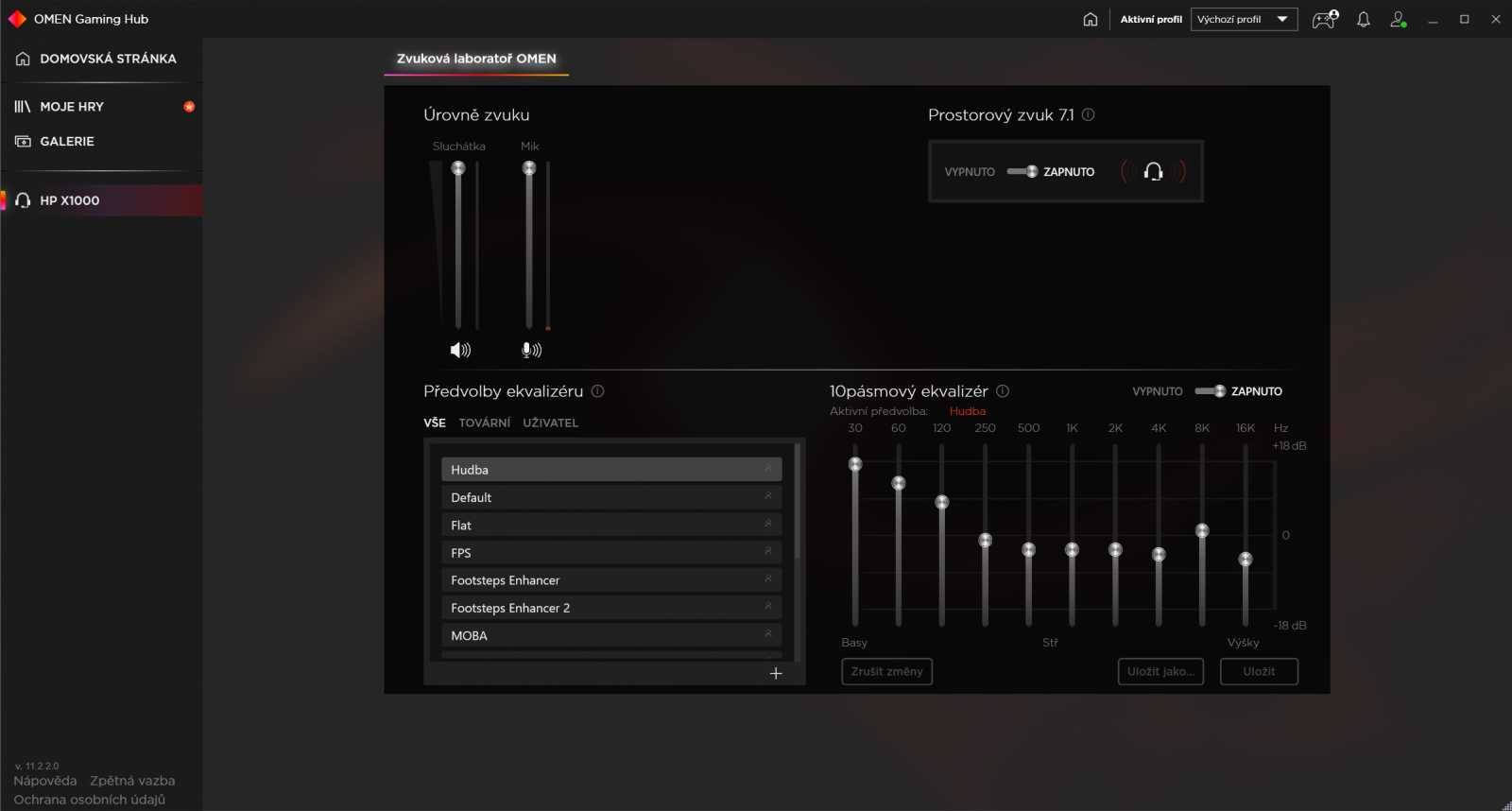1512x811 pixels.
Task: Click the pin icon on FPS preset
Action: tap(767, 551)
